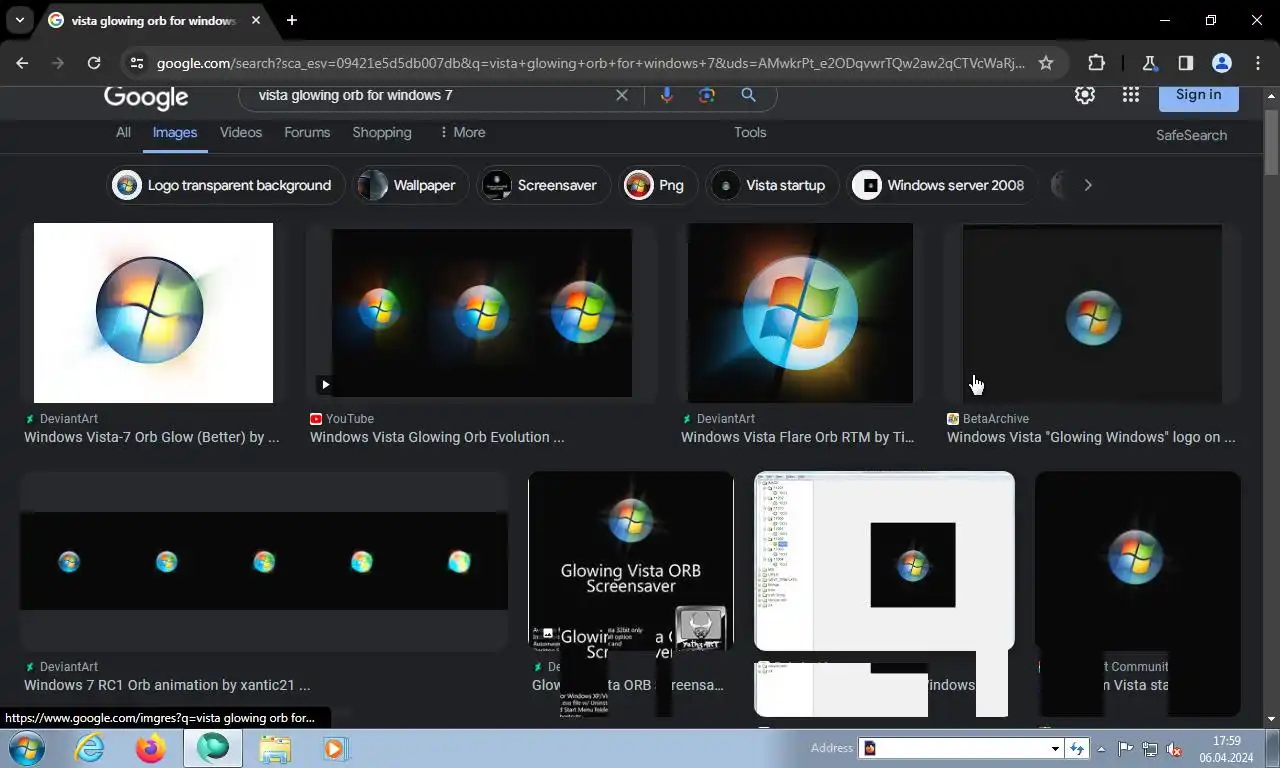
Task: Filter by Png chip
Action: pyautogui.click(x=658, y=185)
